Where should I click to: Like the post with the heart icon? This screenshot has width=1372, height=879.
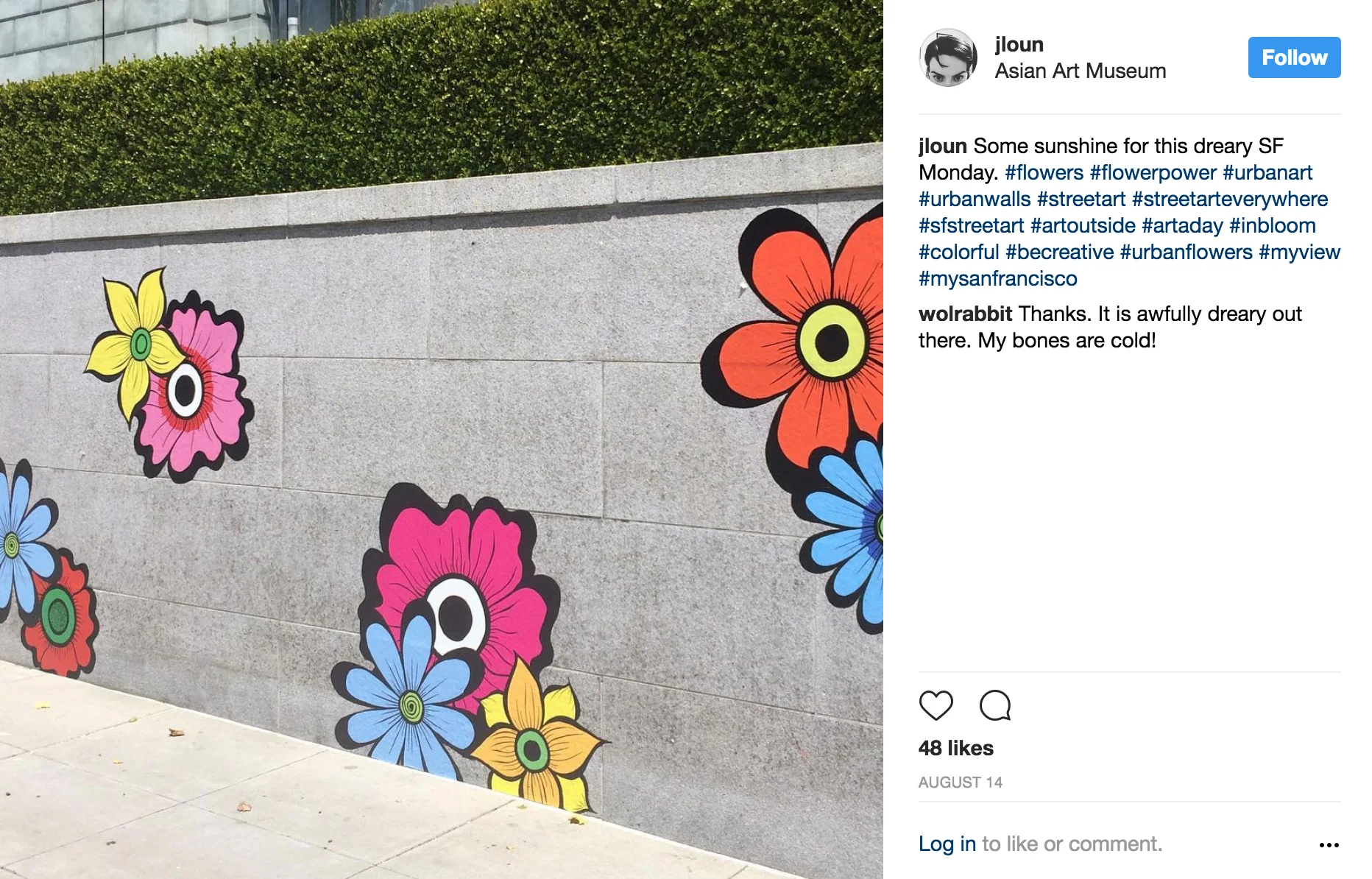point(936,705)
